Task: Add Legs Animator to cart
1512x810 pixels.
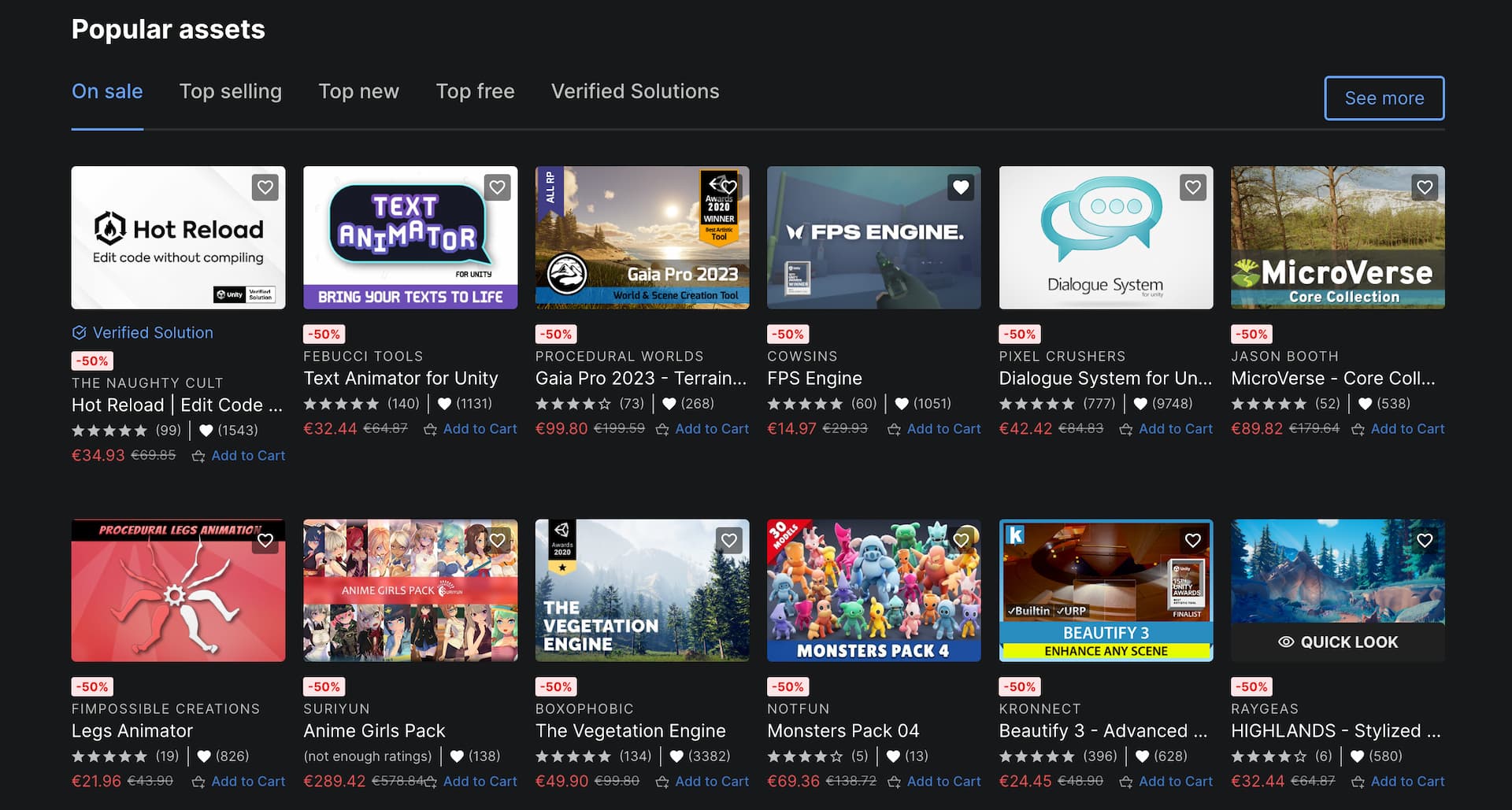Action: (x=239, y=782)
